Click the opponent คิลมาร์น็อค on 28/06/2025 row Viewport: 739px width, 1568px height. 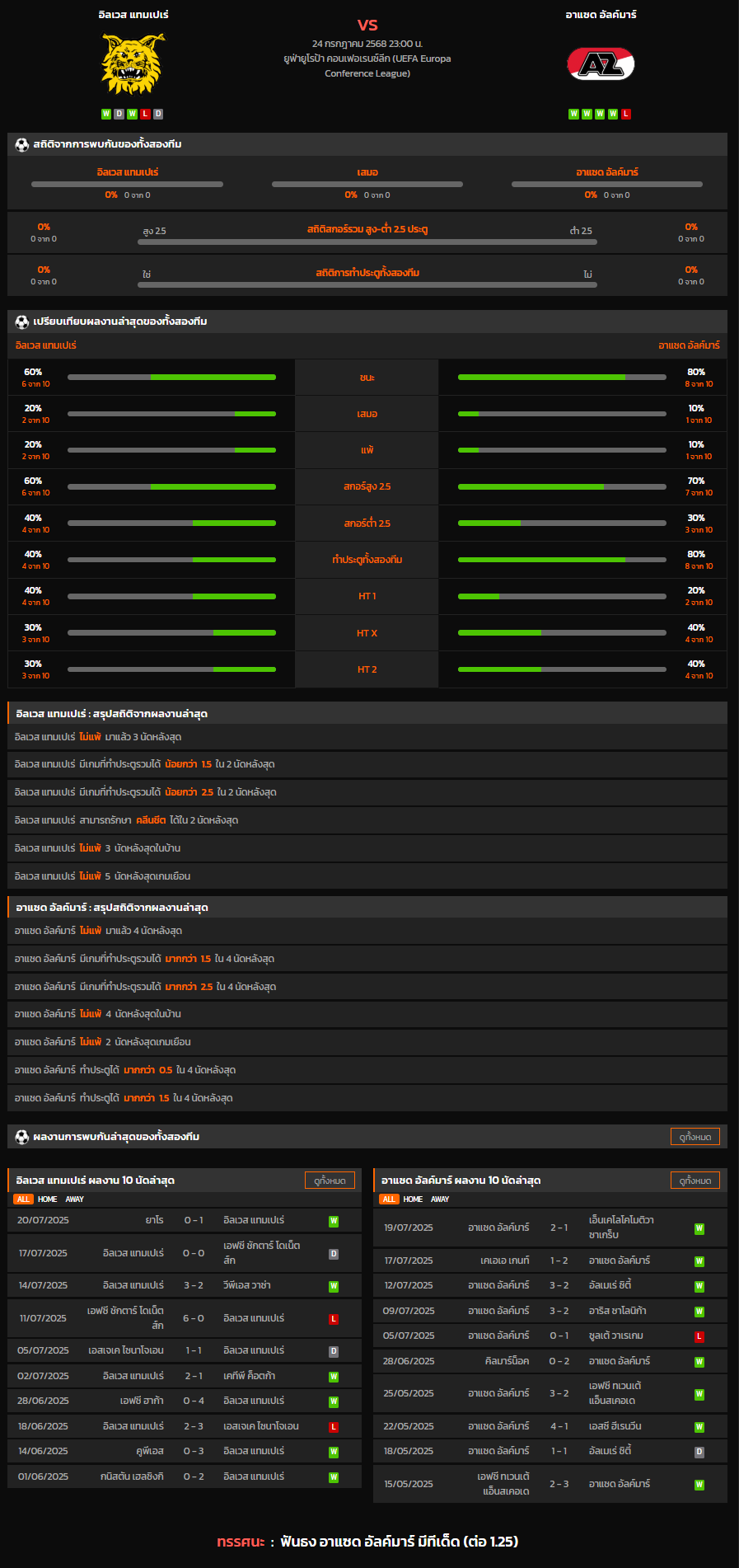click(x=507, y=1361)
